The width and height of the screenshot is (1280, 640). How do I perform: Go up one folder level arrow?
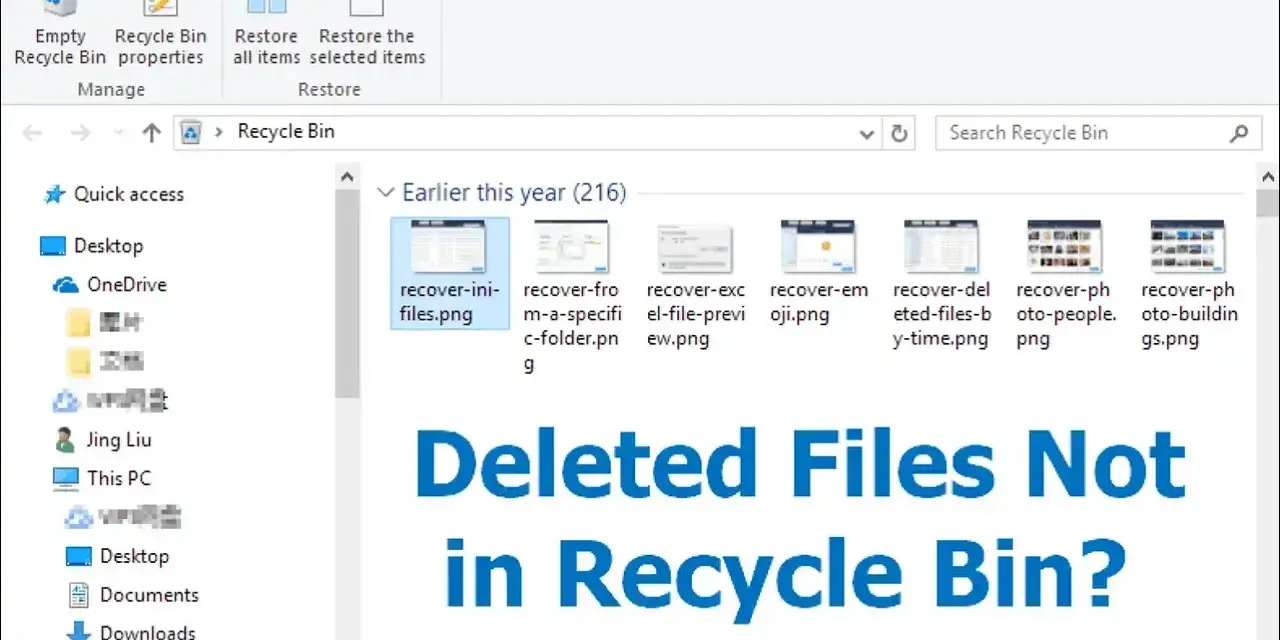151,132
